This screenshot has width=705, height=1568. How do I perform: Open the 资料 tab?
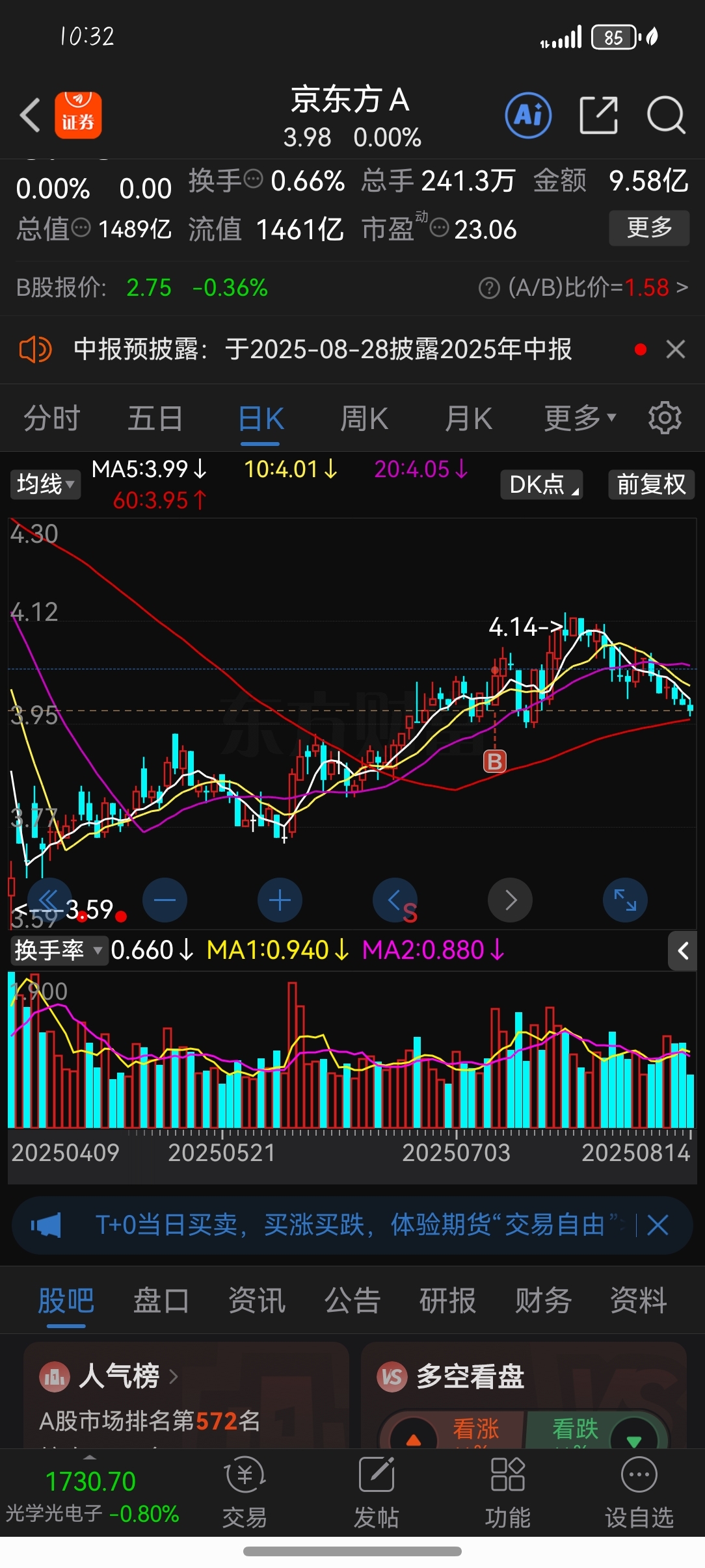[639, 1301]
